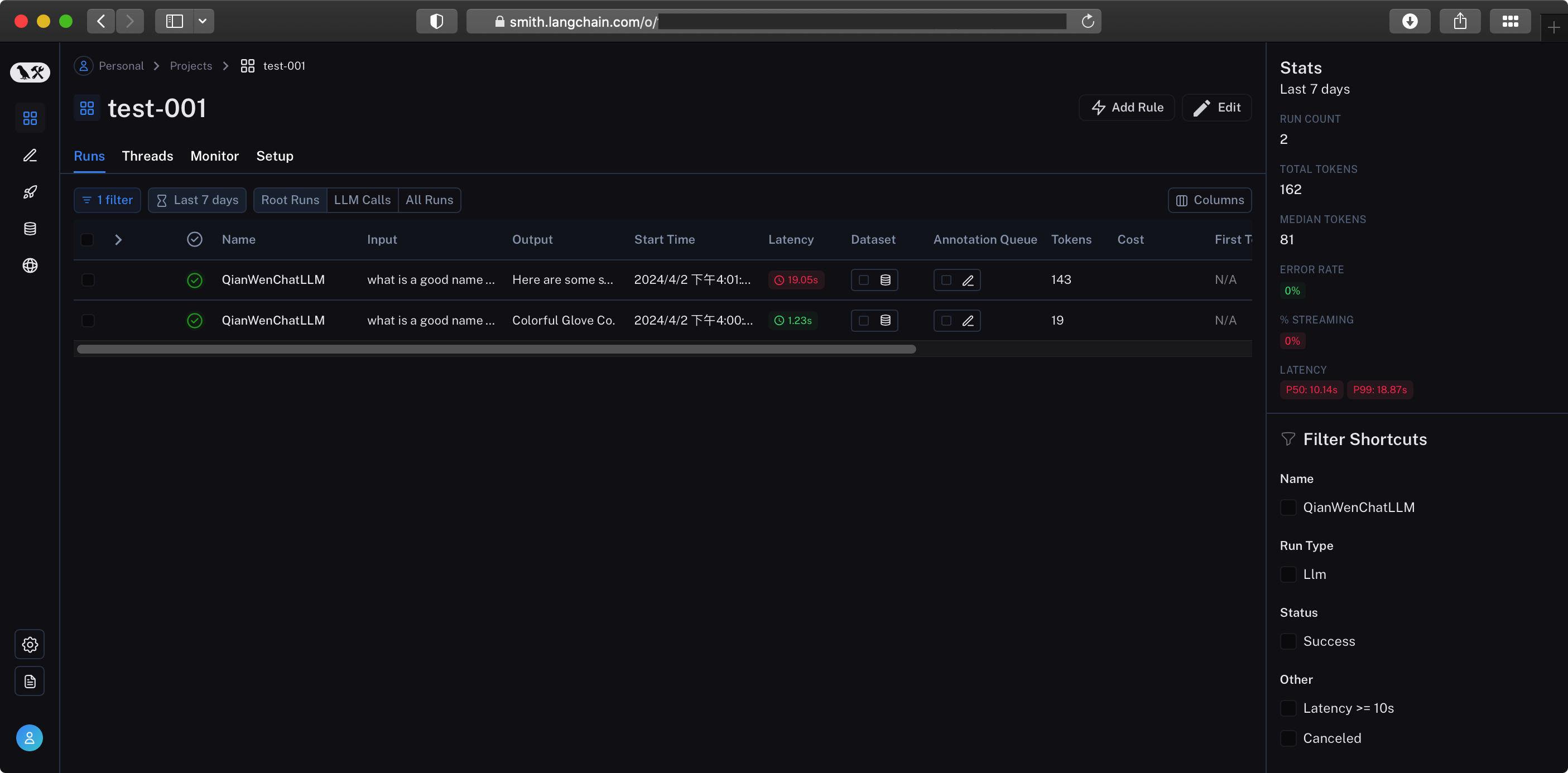
Task: Click the table horizontal scrollbar
Action: (x=496, y=349)
